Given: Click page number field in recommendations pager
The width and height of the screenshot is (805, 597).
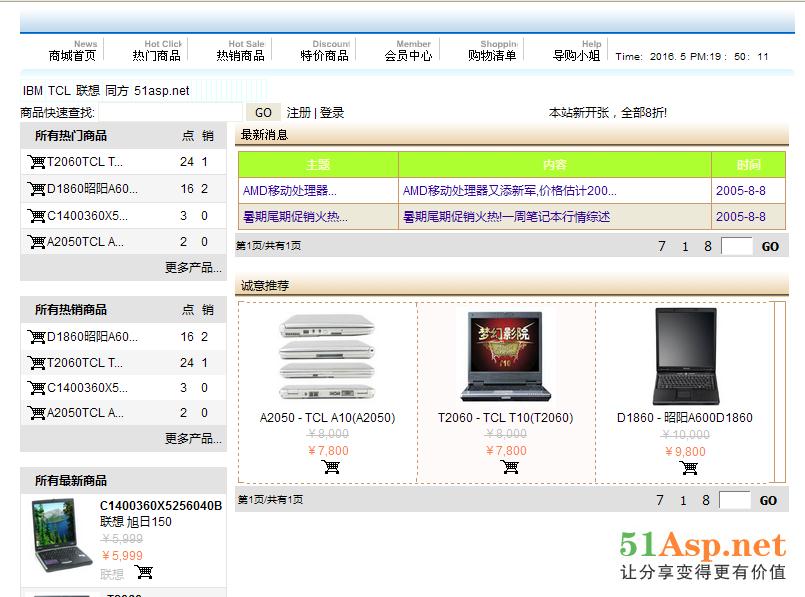Looking at the screenshot, I should pyautogui.click(x=735, y=500).
